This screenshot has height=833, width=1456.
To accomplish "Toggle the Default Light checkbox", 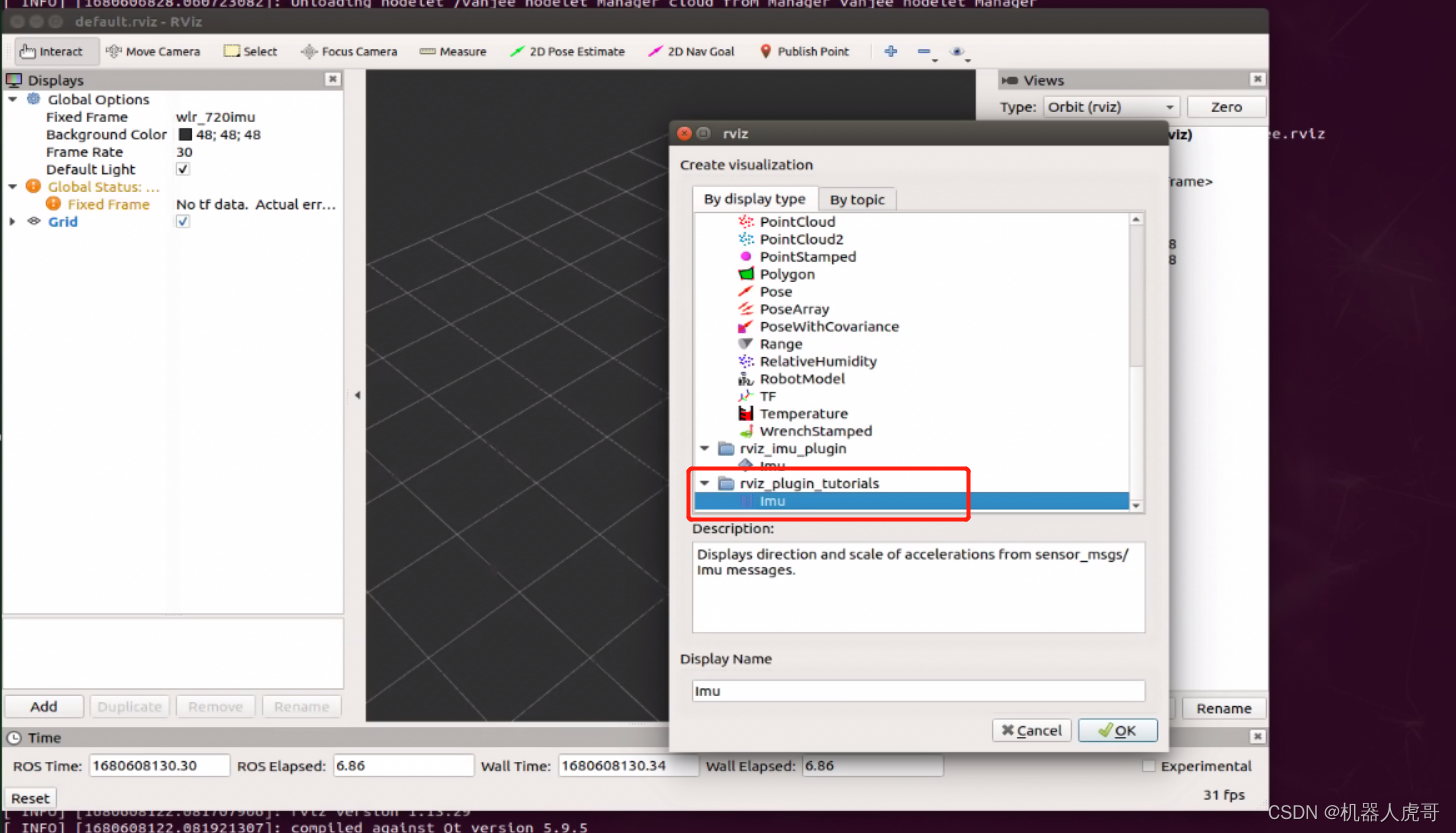I will pyautogui.click(x=182, y=169).
